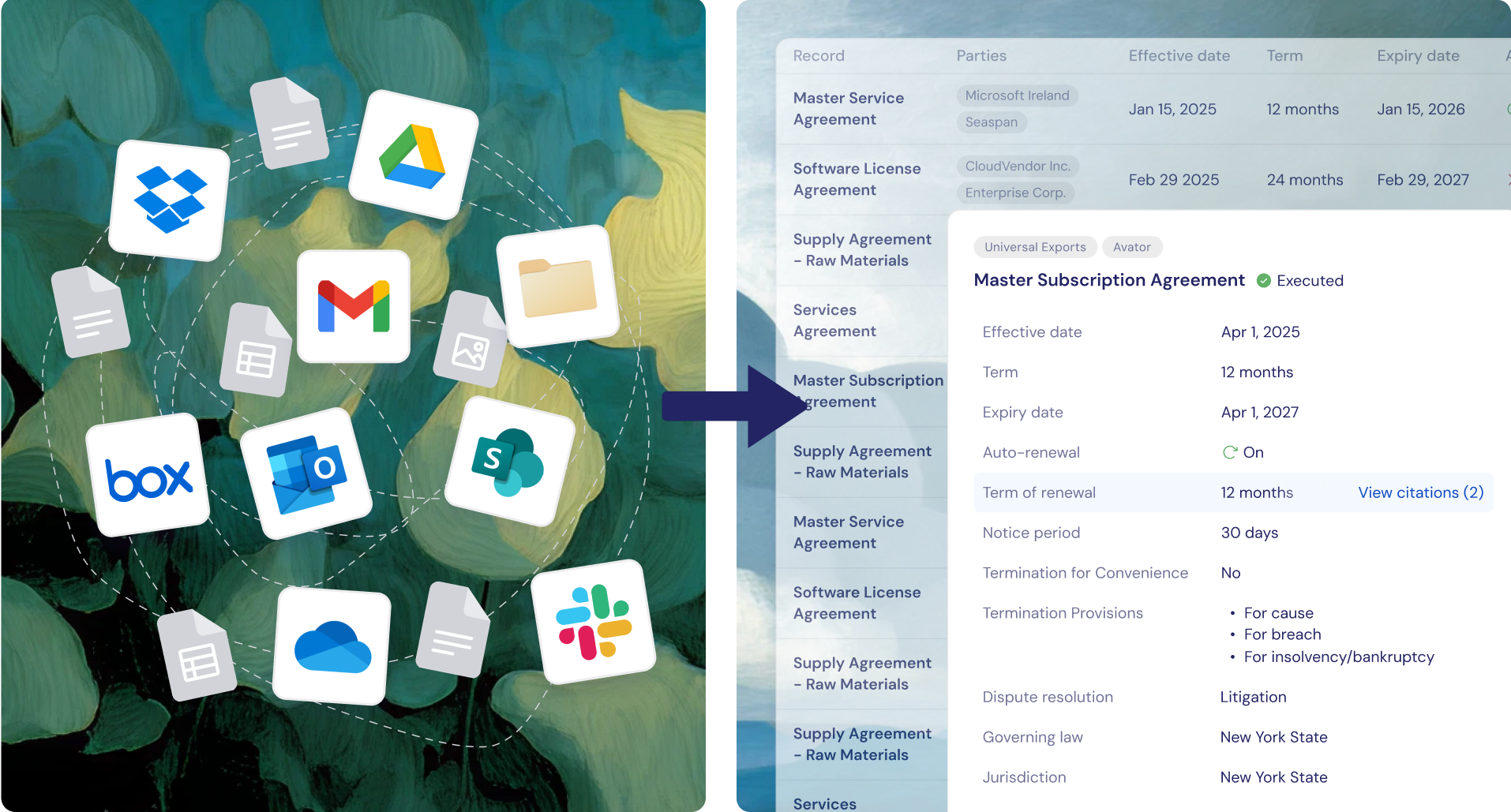
Task: Click the Jan 15, 2026 expiry date
Action: point(1420,109)
